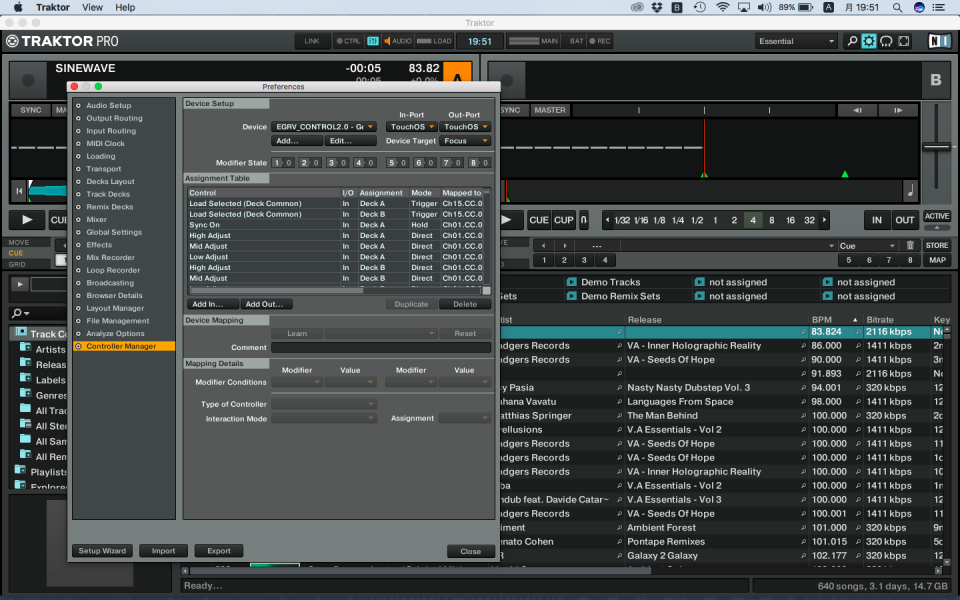
Task: Toggle the ACTIVE loop button
Action: (x=937, y=216)
